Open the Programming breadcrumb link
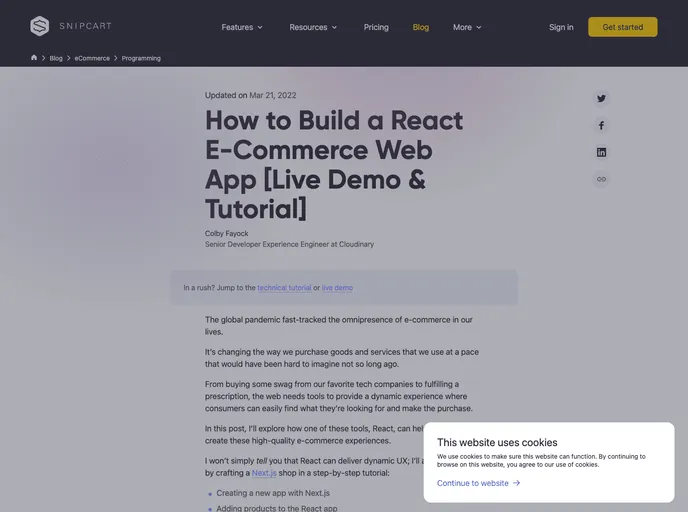Image resolution: width=688 pixels, height=512 pixels. [x=141, y=58]
